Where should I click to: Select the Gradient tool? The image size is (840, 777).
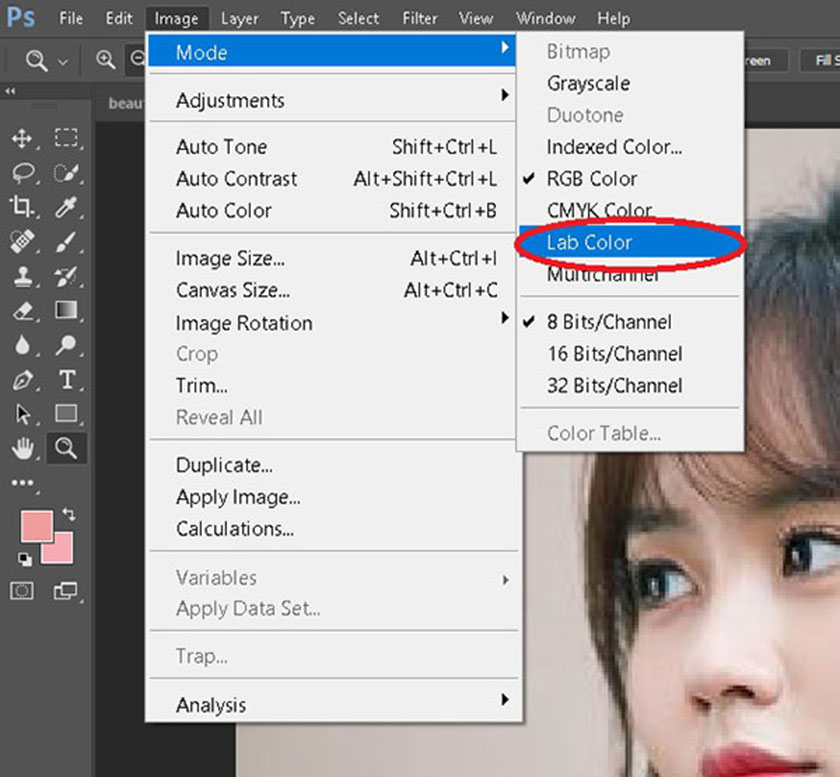click(66, 310)
